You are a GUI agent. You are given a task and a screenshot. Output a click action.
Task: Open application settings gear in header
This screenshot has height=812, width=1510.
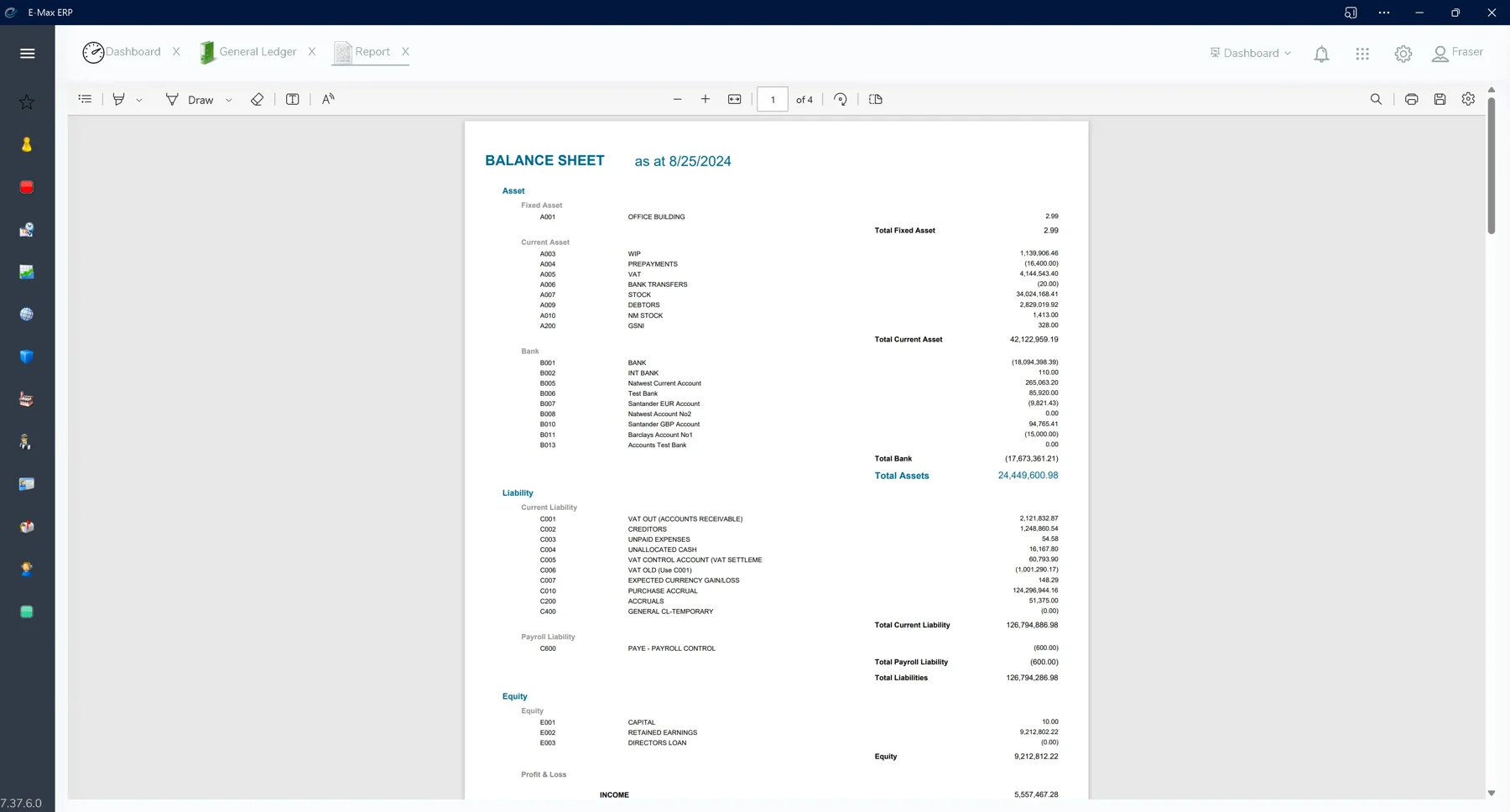pyautogui.click(x=1403, y=54)
